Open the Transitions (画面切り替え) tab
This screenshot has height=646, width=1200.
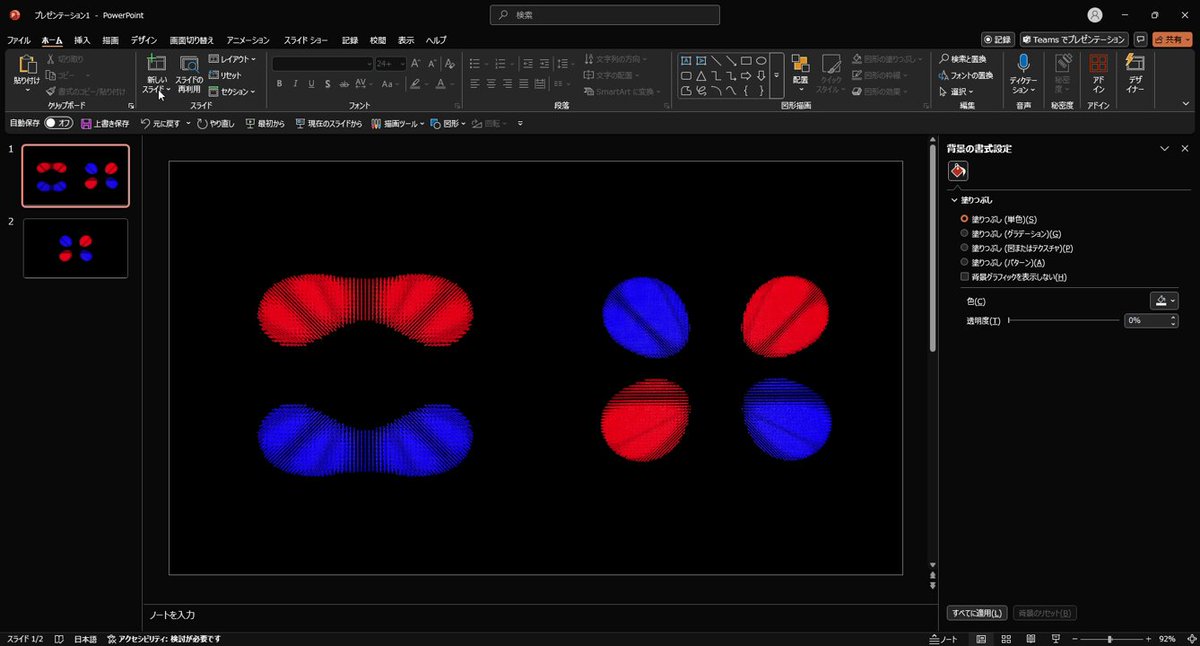coord(191,40)
